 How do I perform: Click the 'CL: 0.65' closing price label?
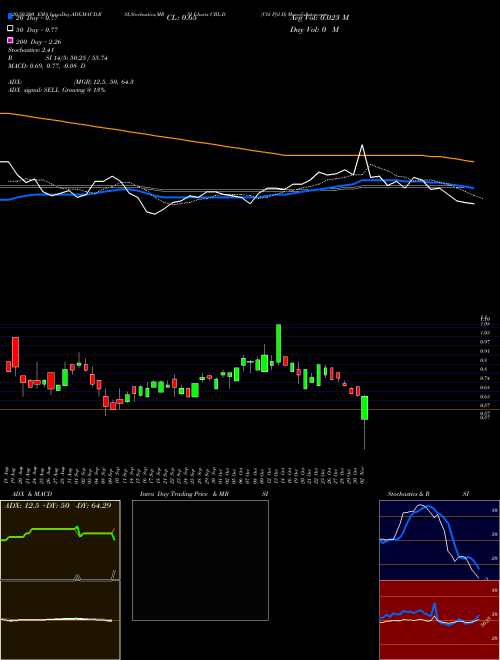pos(181,18)
